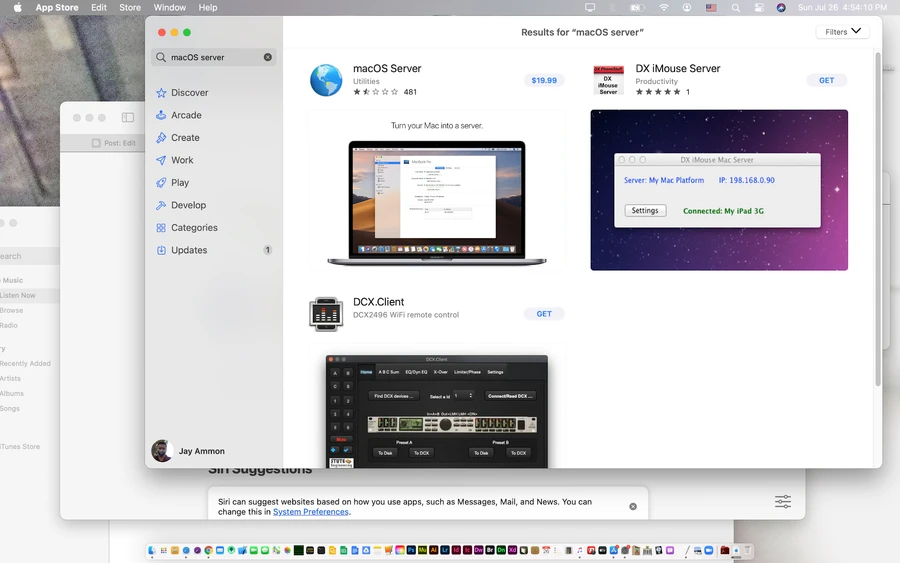Select the Post: Edit tab

tap(114, 143)
